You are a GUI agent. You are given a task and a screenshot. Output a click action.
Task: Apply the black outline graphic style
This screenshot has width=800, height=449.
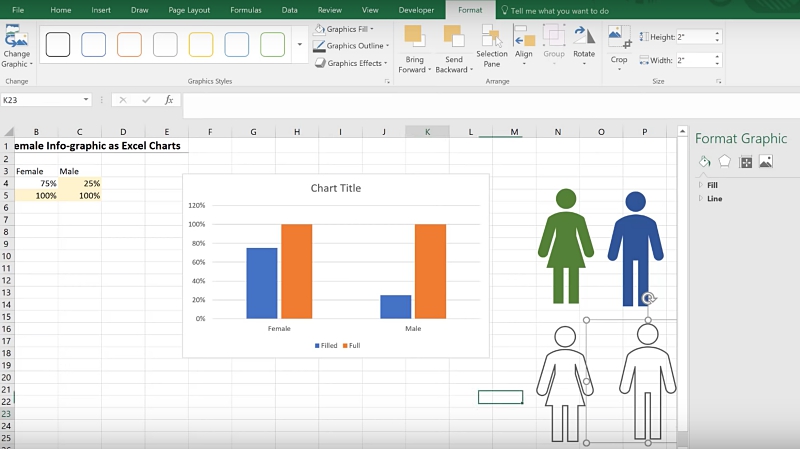coord(58,44)
